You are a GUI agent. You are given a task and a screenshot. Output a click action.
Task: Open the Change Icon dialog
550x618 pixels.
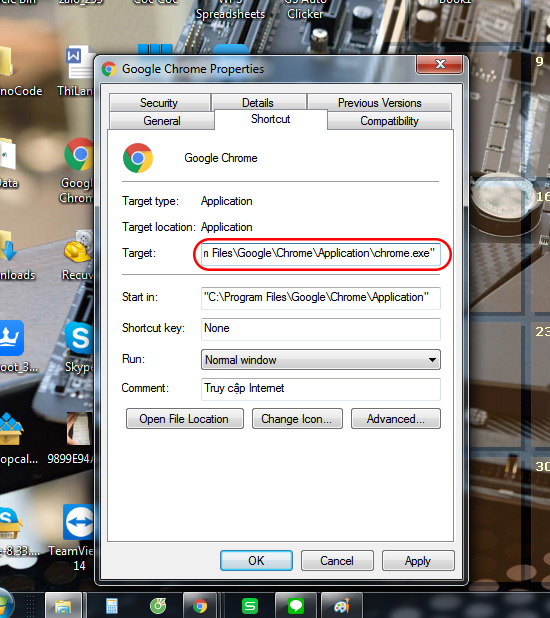tap(297, 419)
